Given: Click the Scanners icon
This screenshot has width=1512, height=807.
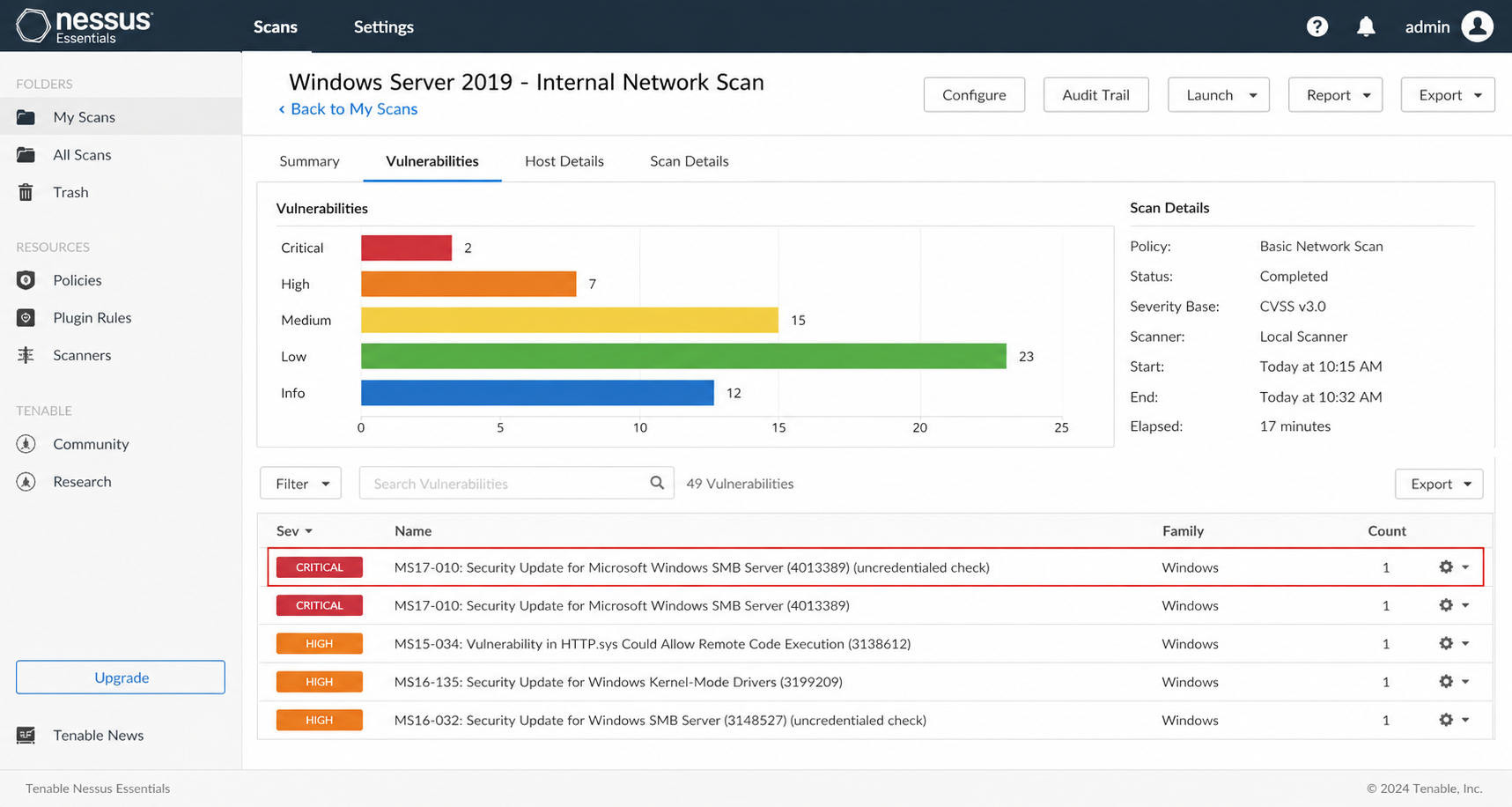Looking at the screenshot, I should click(26, 355).
